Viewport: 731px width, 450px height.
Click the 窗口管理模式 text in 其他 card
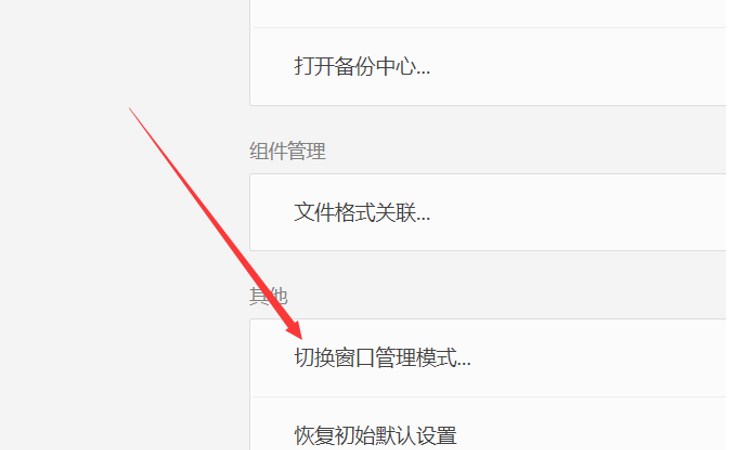pos(395,358)
